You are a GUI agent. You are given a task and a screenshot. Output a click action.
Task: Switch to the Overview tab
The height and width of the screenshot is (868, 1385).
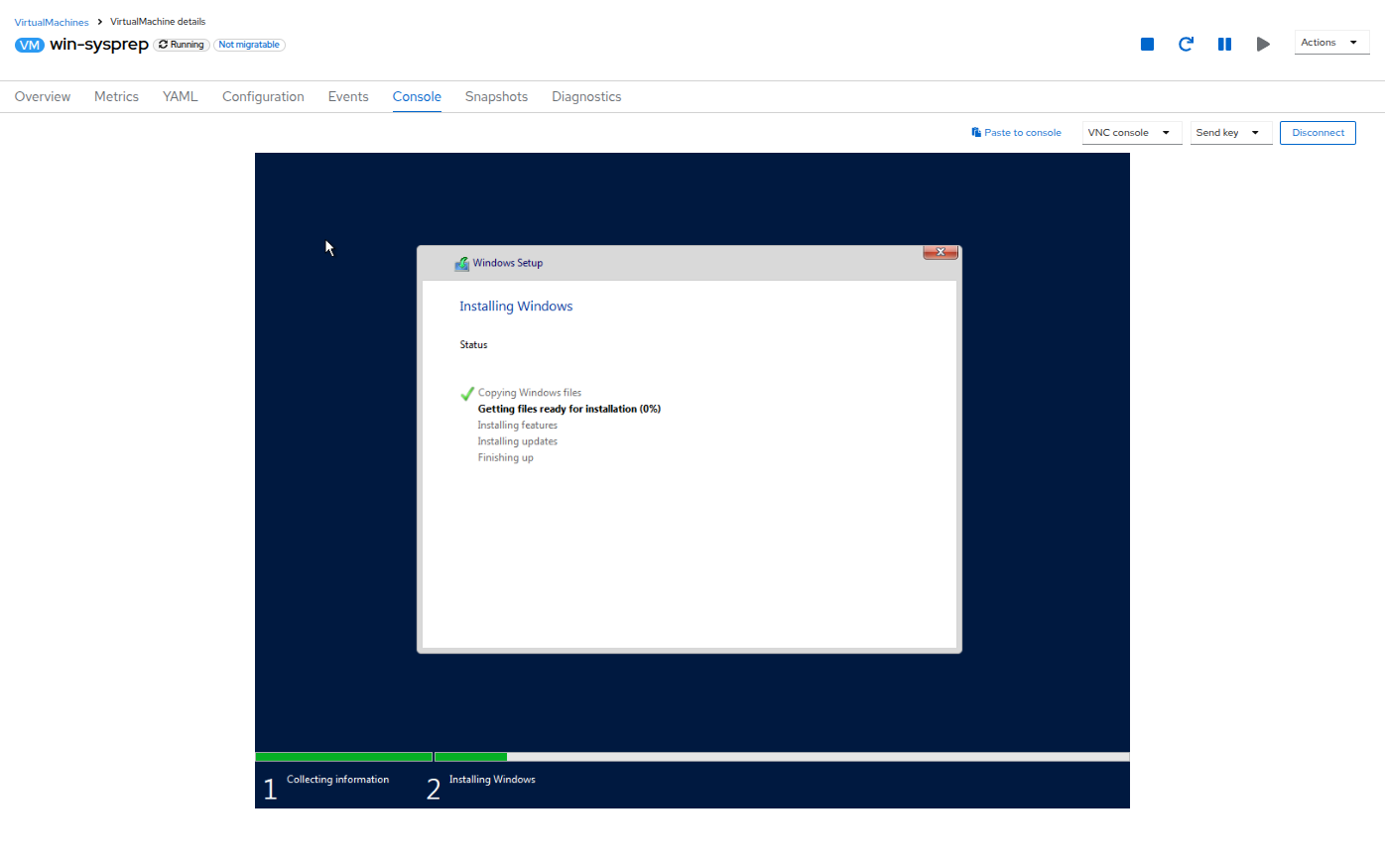[43, 96]
